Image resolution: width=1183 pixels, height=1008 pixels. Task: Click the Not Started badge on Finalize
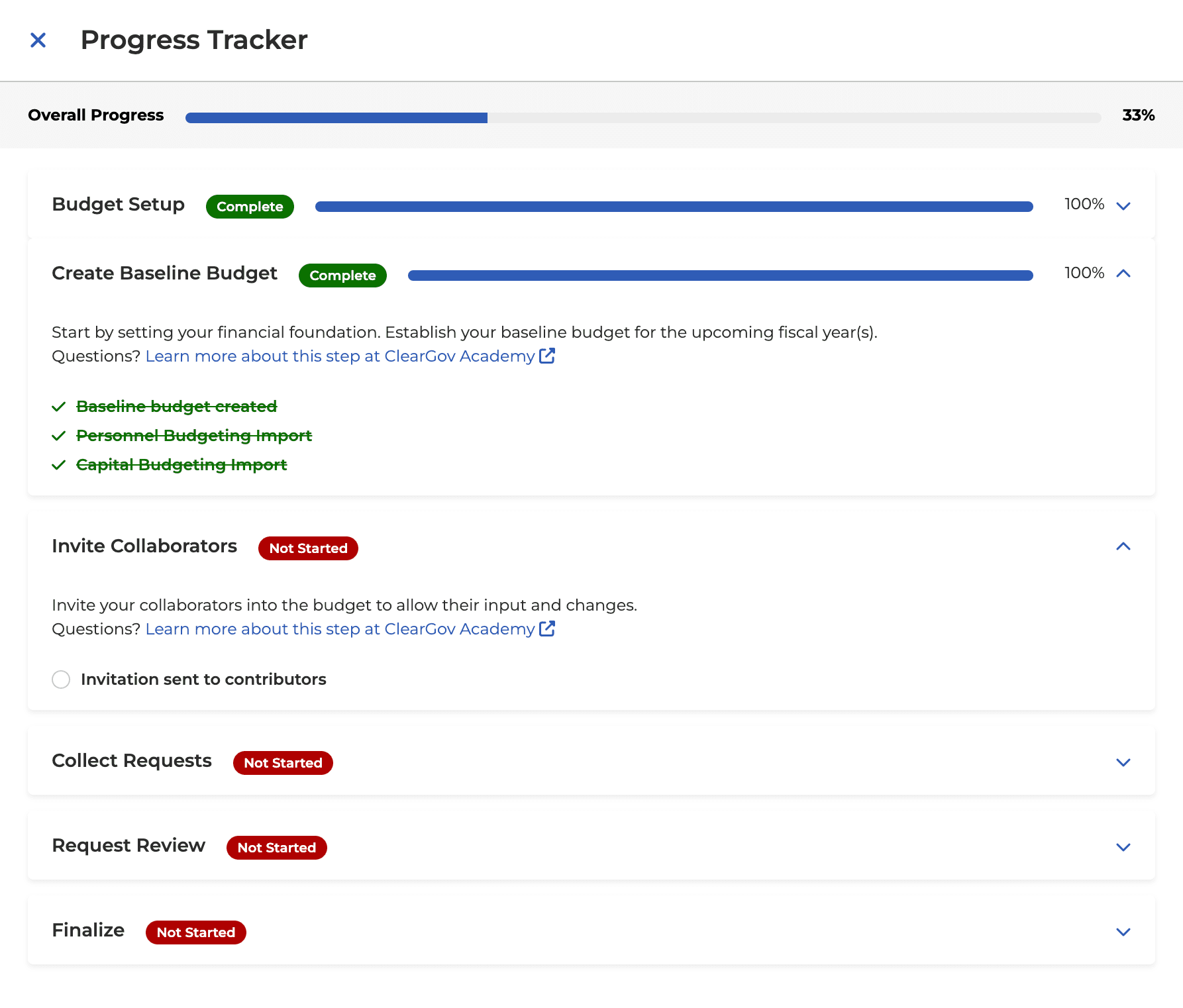point(195,932)
